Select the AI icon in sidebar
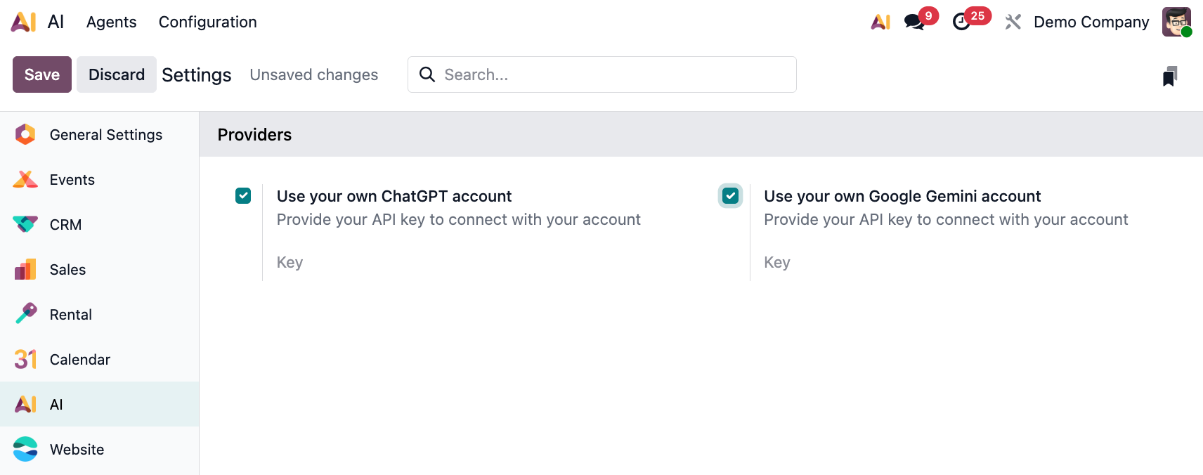This screenshot has height=475, width=1203. [25, 405]
